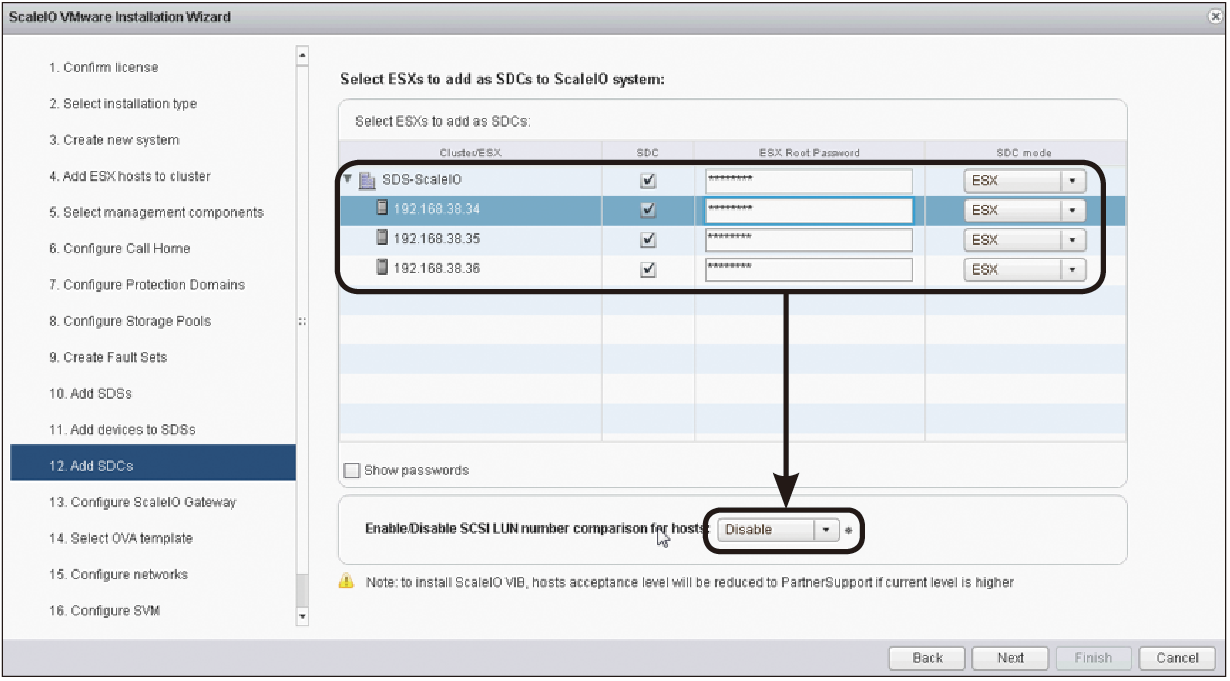Open step 11 Add devices to SDSs
Viewport: 1230px width, 681px height.
pos(122,429)
